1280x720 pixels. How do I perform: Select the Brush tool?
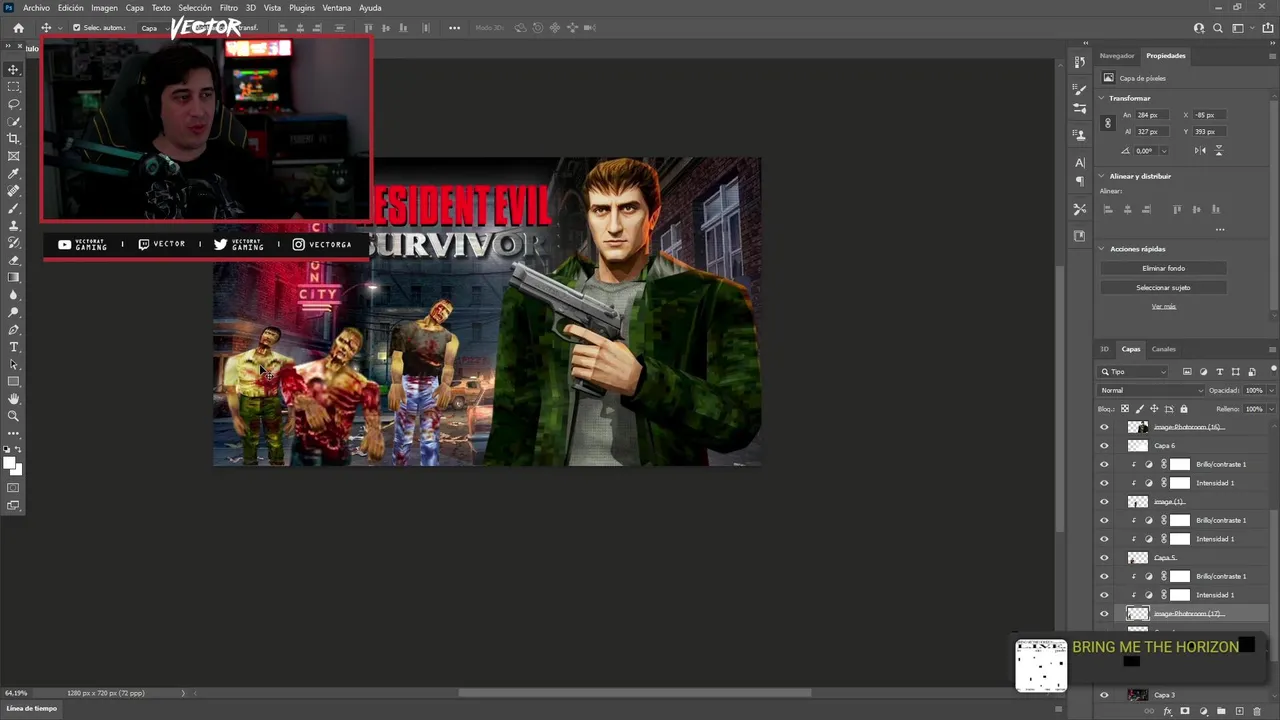click(14, 208)
